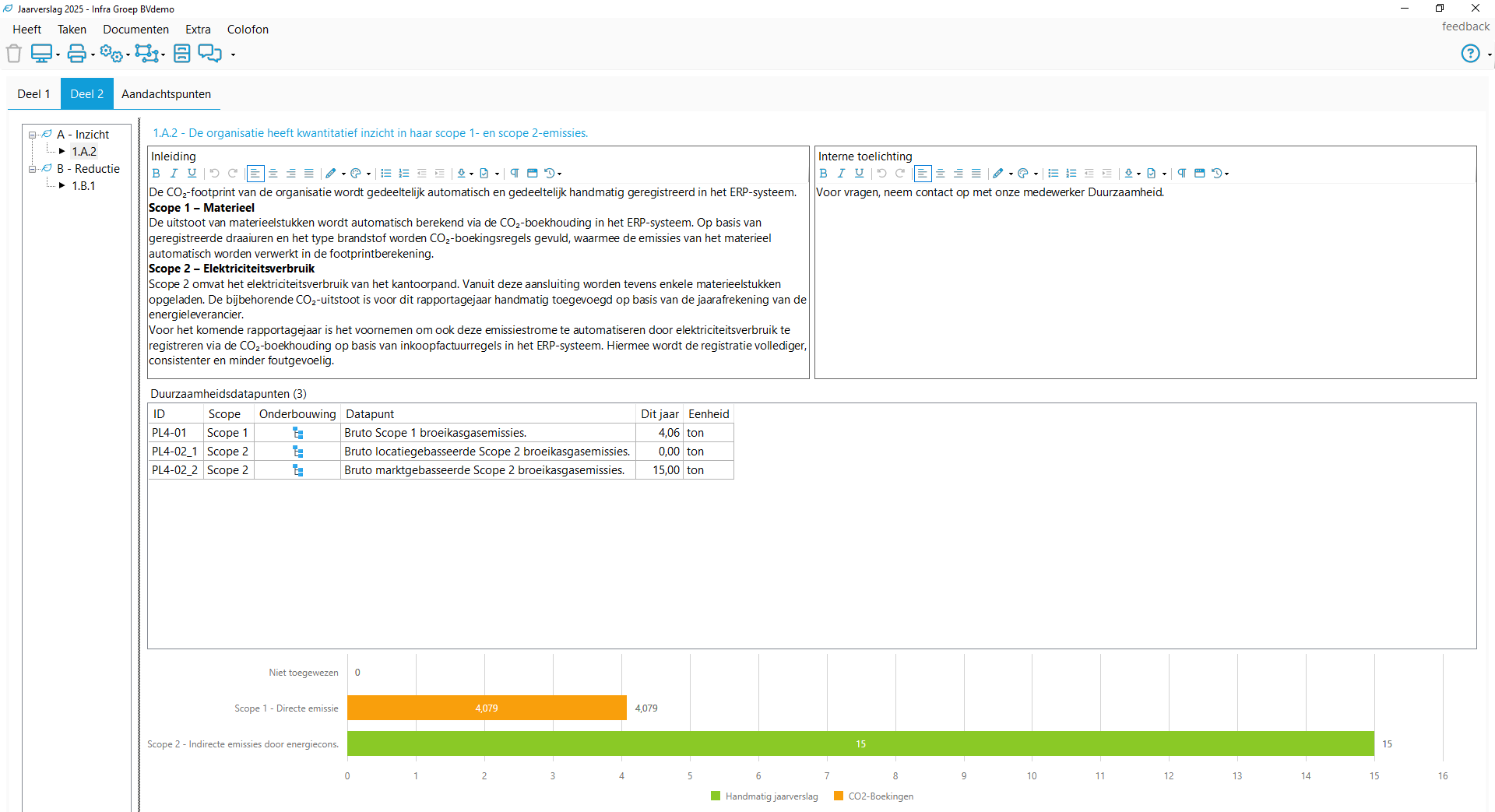Apply bold in the Interne toelichting editor
Viewport: 1495px width, 812px height.
(823, 174)
